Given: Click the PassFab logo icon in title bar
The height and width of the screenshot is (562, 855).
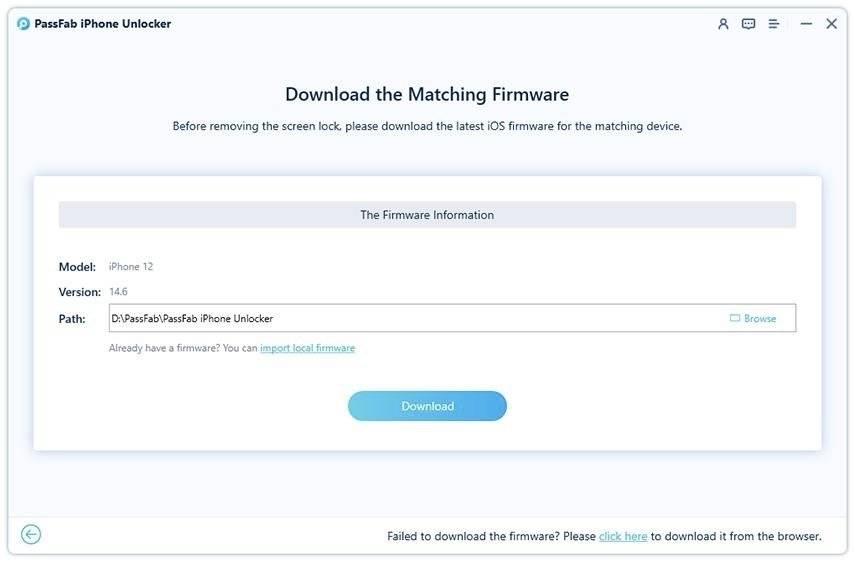Looking at the screenshot, I should pyautogui.click(x=24, y=24).
